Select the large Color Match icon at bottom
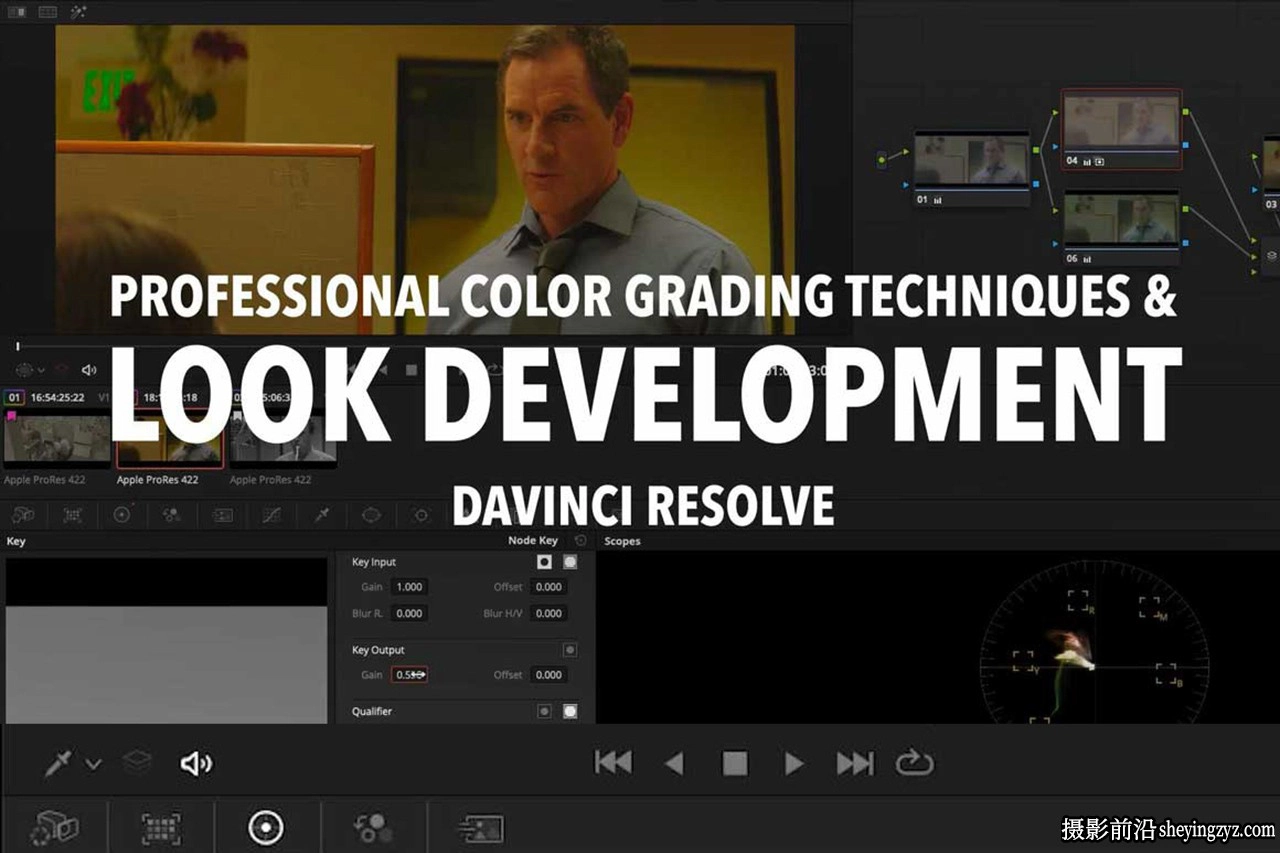The height and width of the screenshot is (853, 1280). point(161,828)
